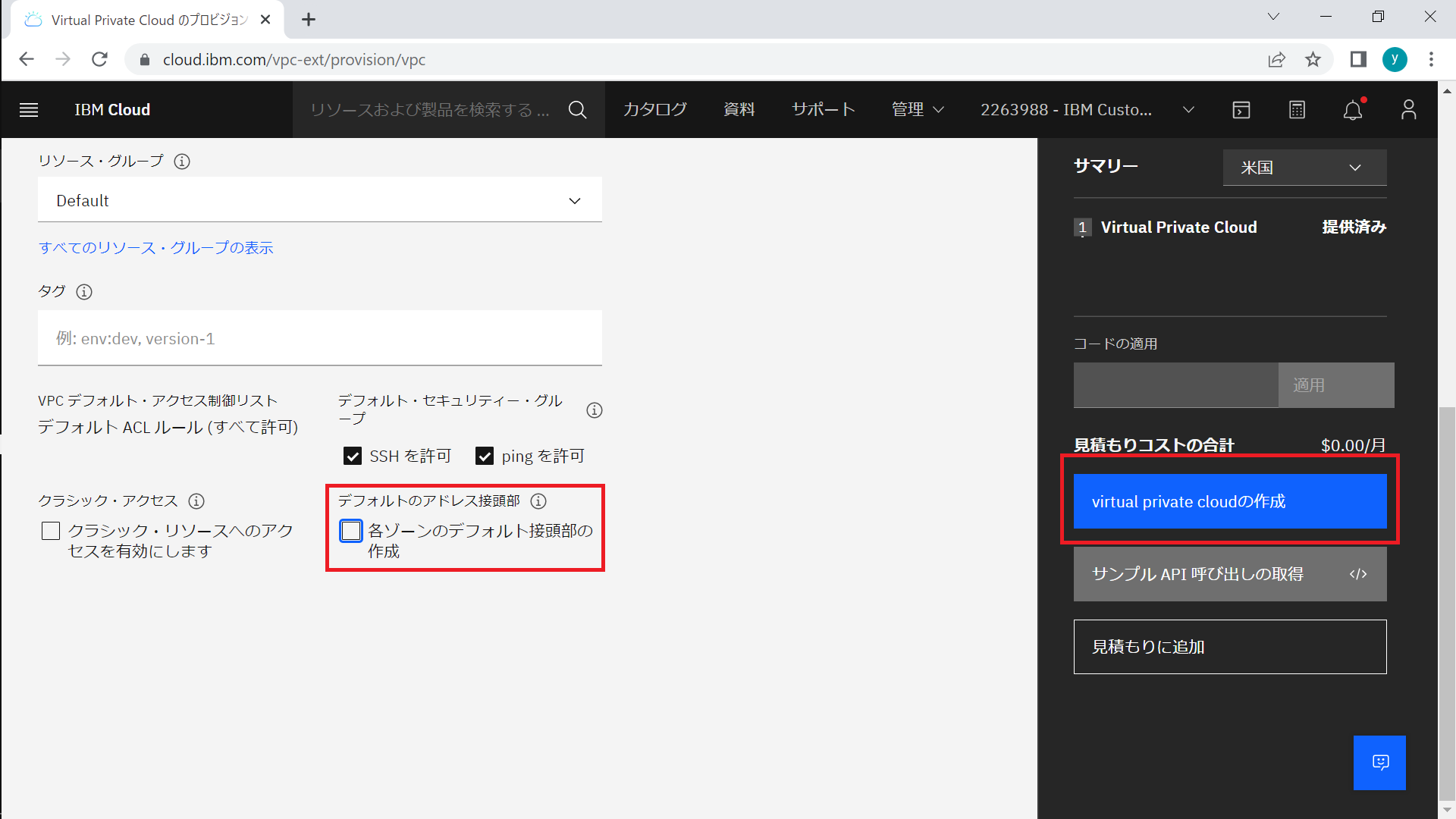This screenshot has height=819, width=1456.
Task: Open the cost estimator calculator icon
Action: pos(1297,110)
